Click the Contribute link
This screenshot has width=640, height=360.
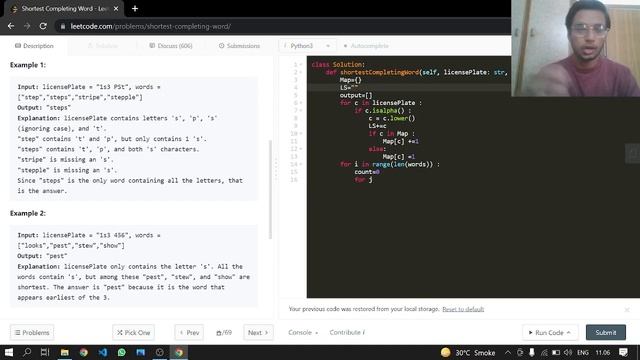point(347,333)
